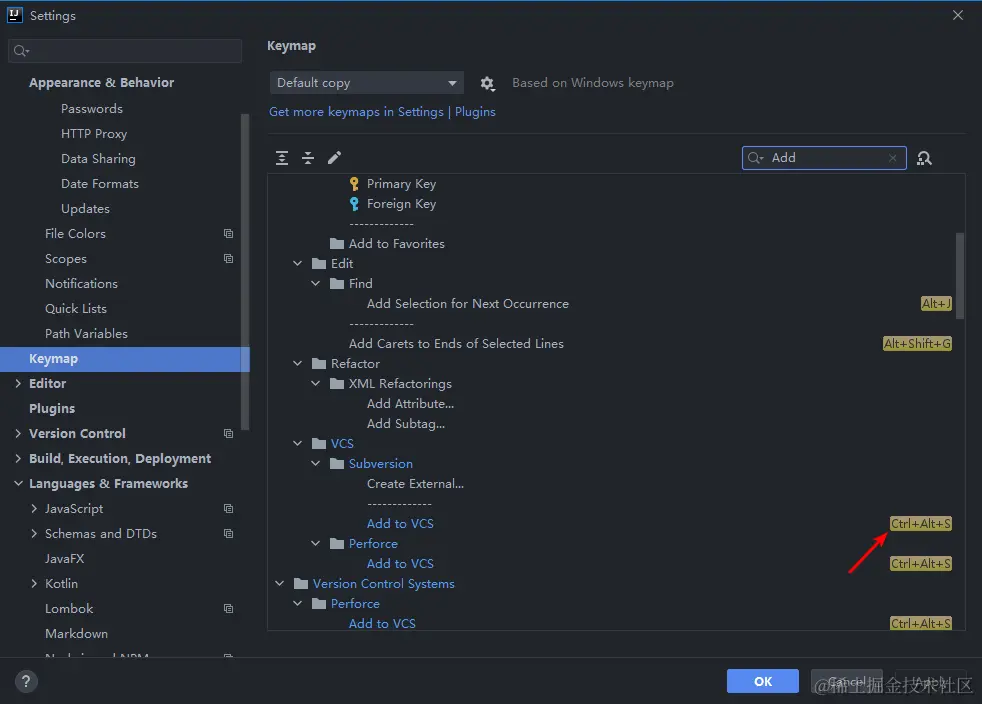Image resolution: width=982 pixels, height=704 pixels.
Task: Select Add Selection for Next Occurrence action
Action: (x=468, y=304)
